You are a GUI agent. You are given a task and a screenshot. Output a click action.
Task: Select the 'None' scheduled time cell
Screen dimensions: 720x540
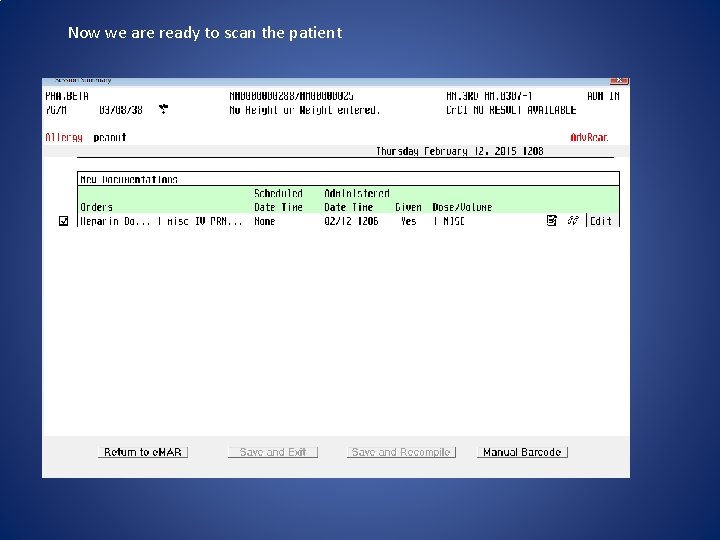click(265, 221)
